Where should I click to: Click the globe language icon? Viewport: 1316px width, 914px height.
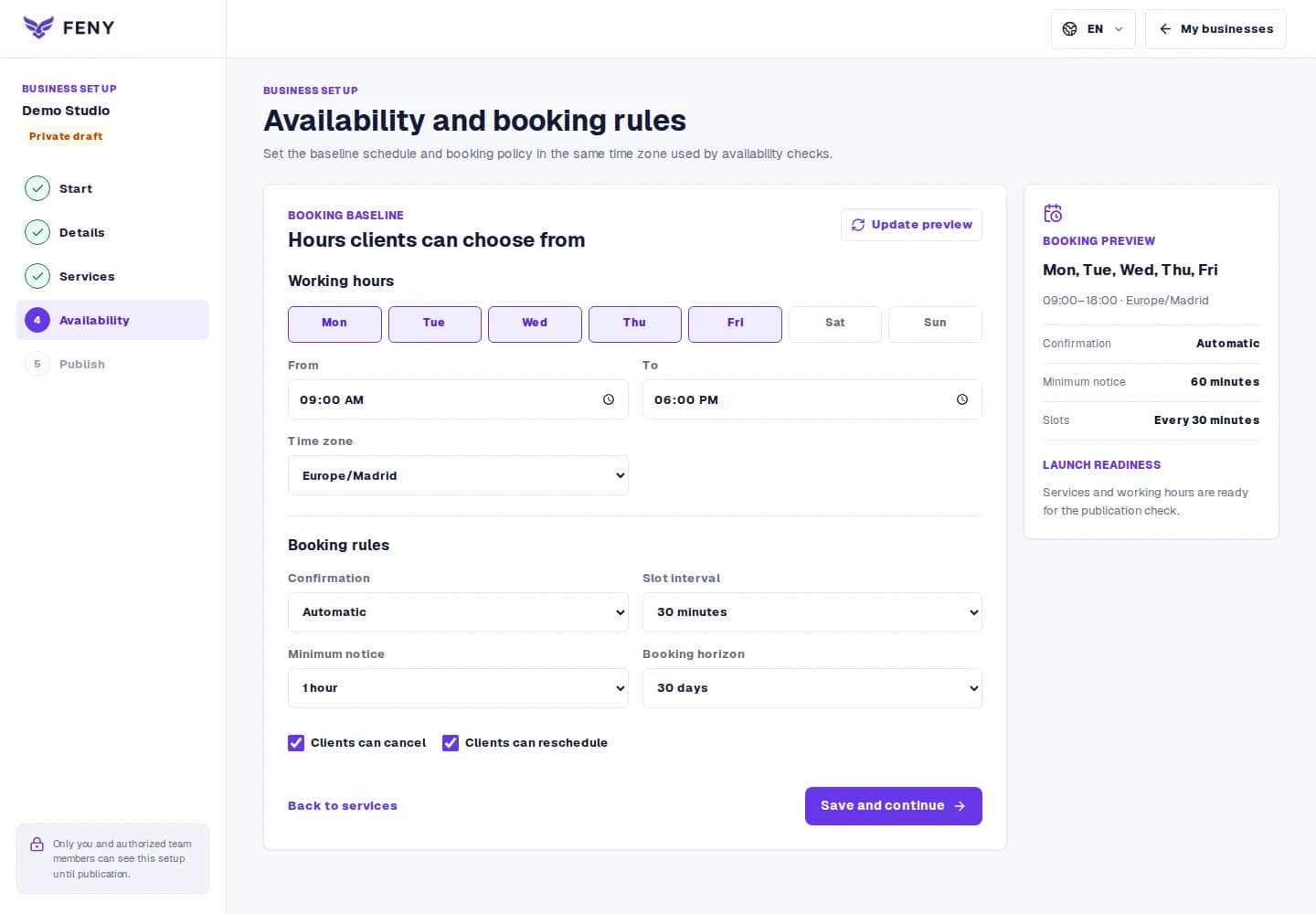tap(1069, 29)
